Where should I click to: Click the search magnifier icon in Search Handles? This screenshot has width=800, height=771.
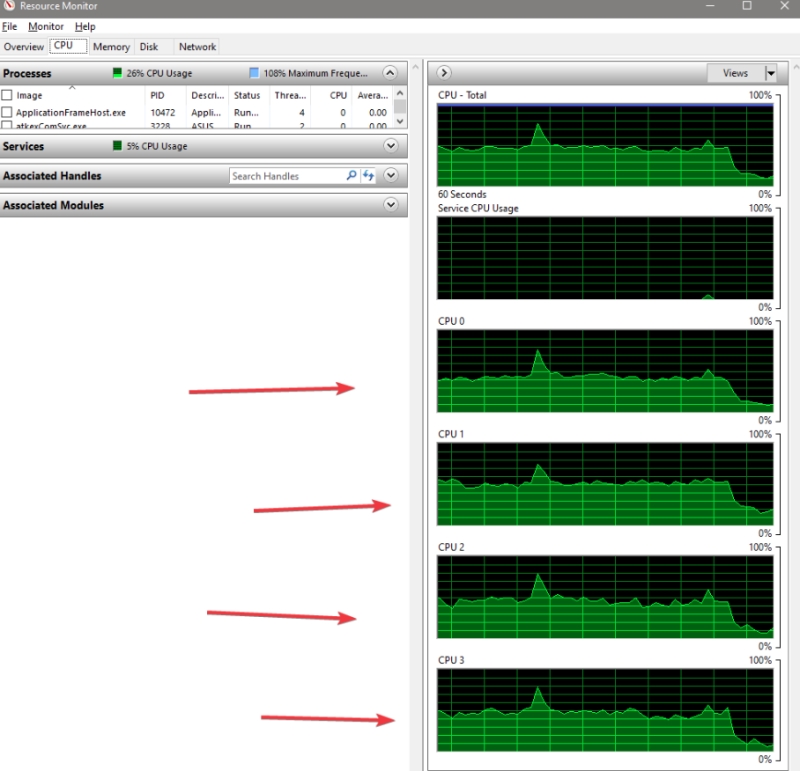click(x=351, y=176)
